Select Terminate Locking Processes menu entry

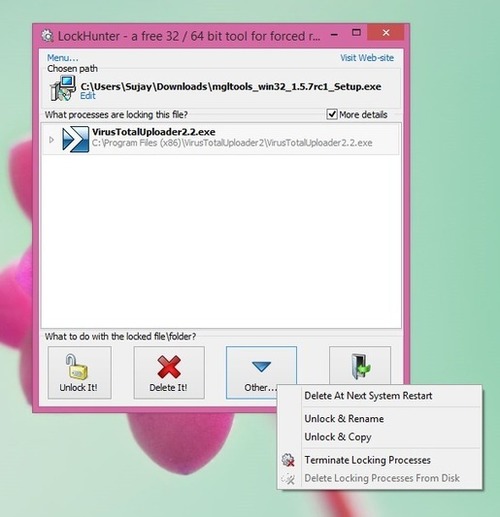pos(367,460)
